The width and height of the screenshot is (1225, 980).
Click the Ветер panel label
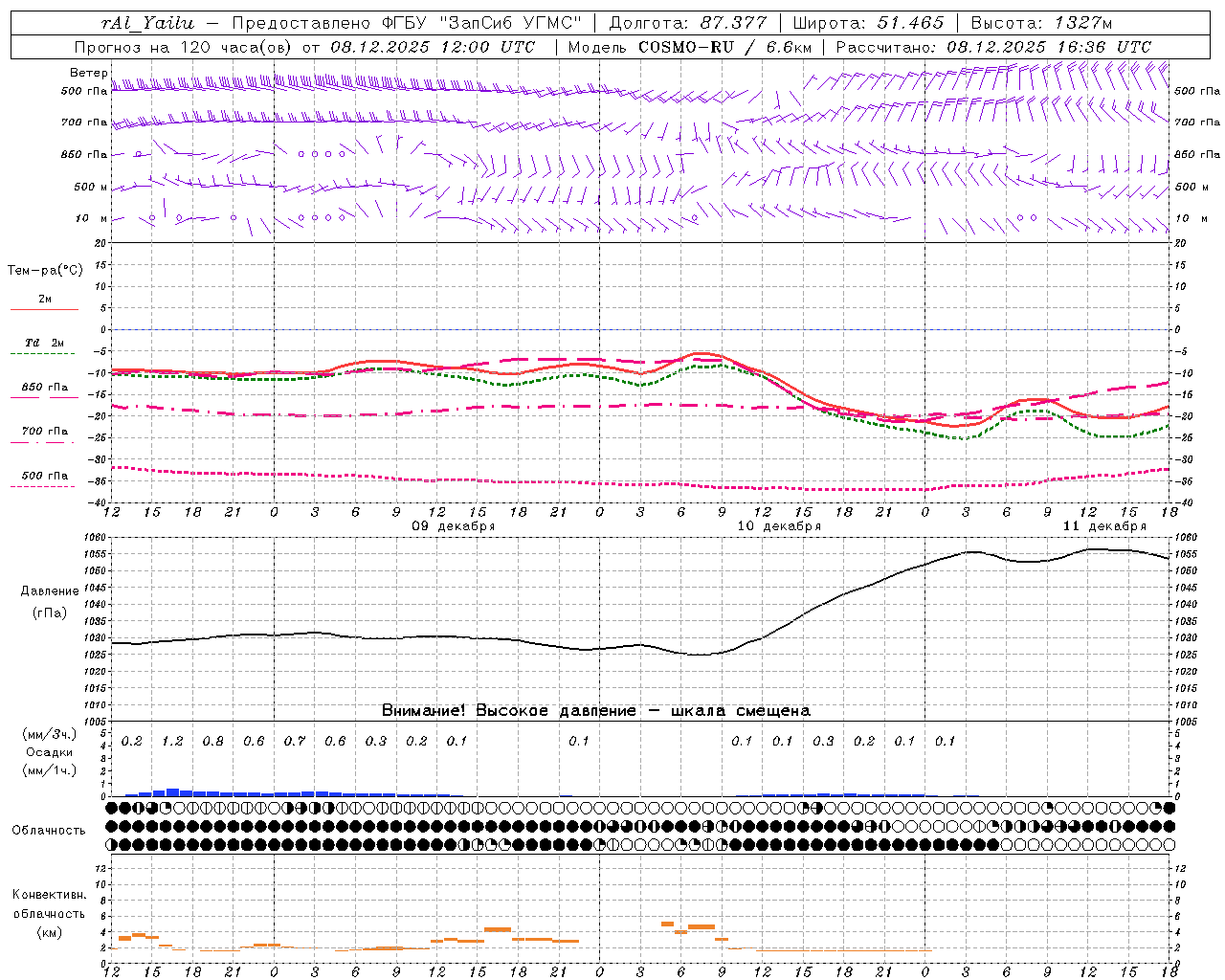click(88, 73)
